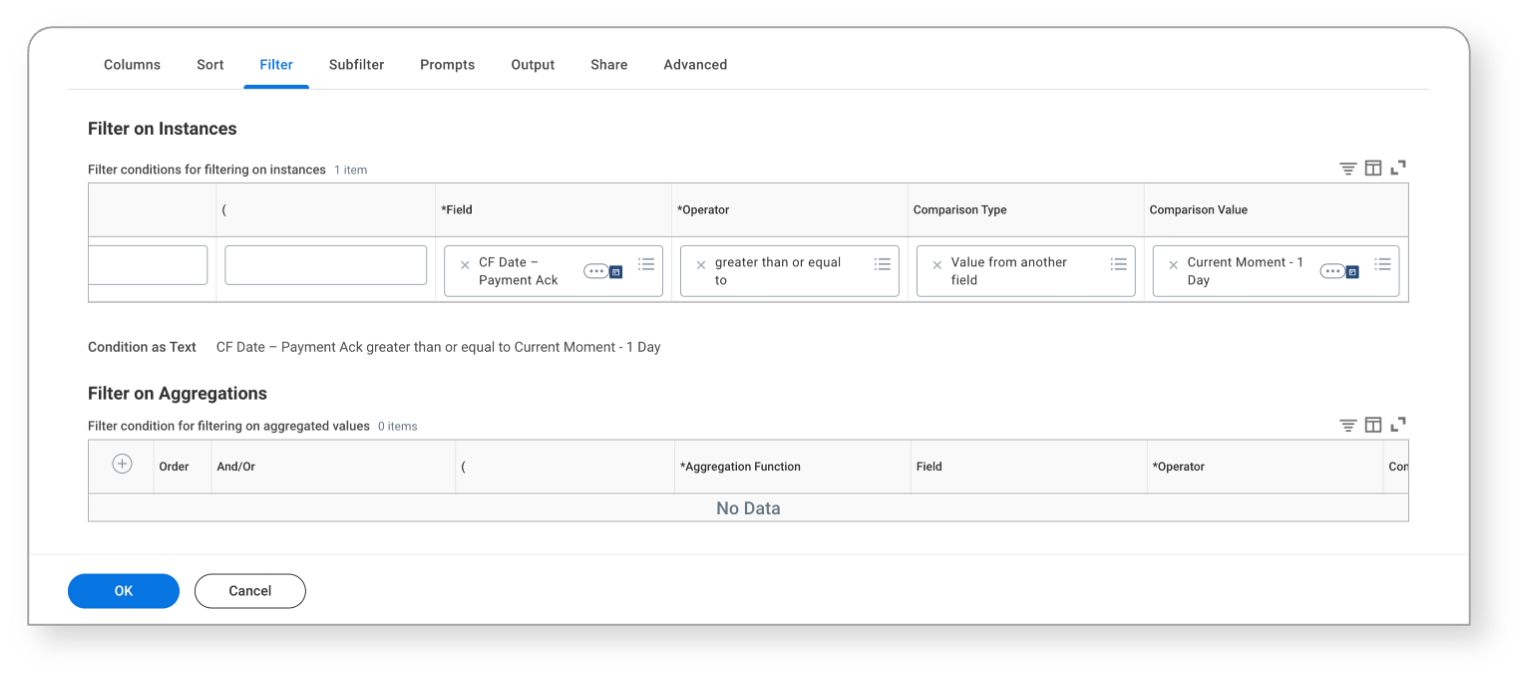Open the Comparison Value prompt list icon
The height and width of the screenshot is (680, 1526).
click(1383, 264)
